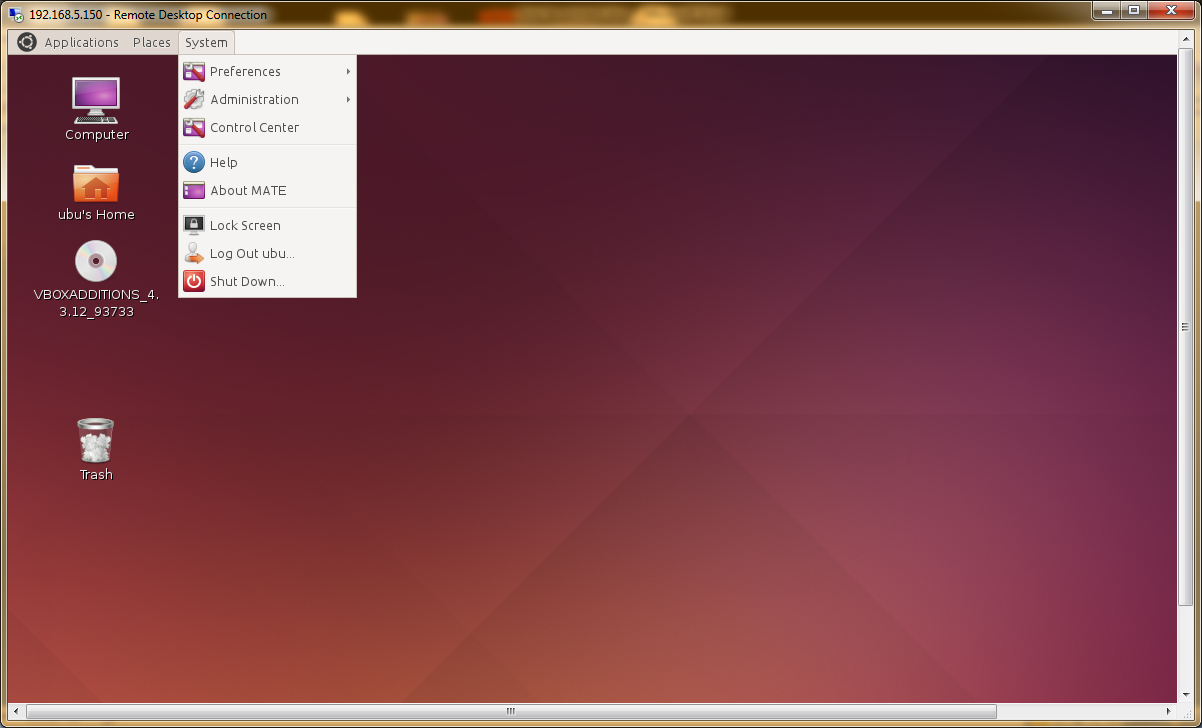Click the Trash label text
Viewport: 1202px width, 728px height.
click(x=96, y=475)
